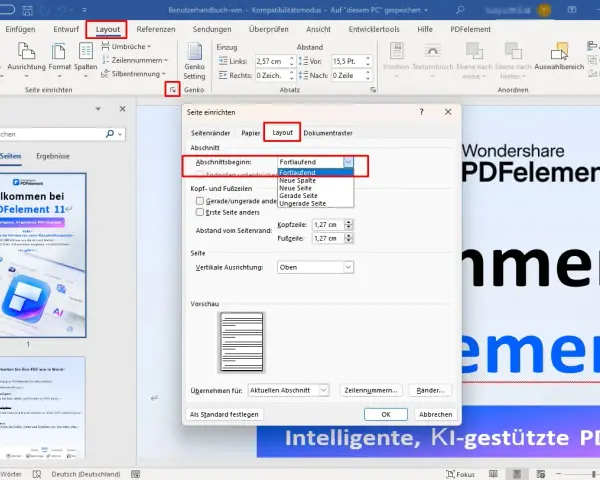The image size is (600, 480).
Task: Click the read mode view icon
Action: tap(493, 474)
